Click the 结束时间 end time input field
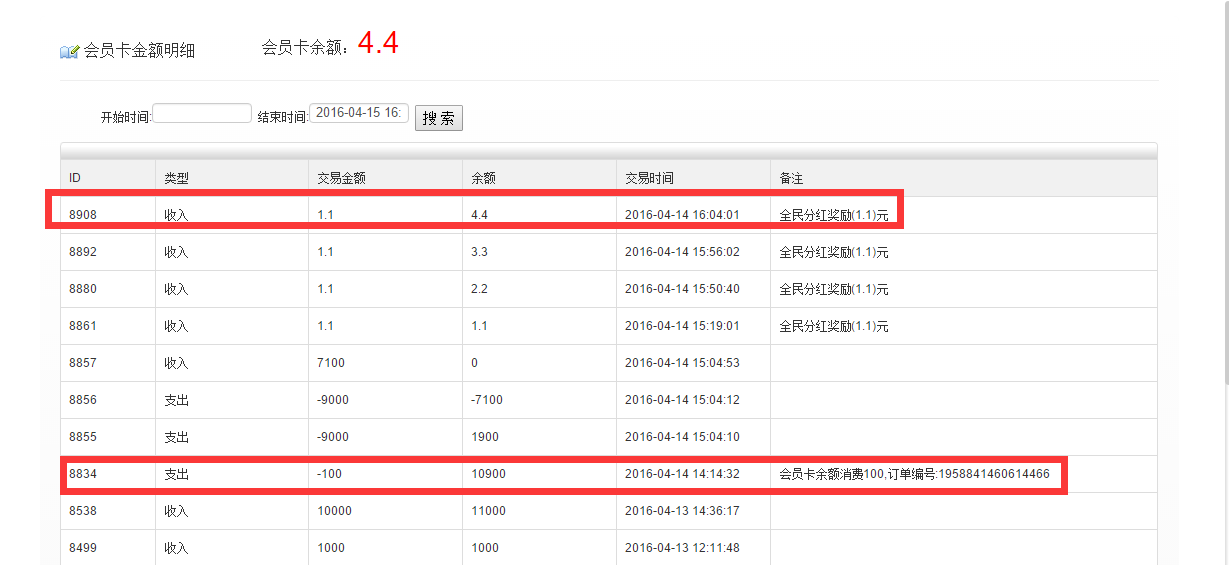This screenshot has height=565, width=1229. coord(359,113)
